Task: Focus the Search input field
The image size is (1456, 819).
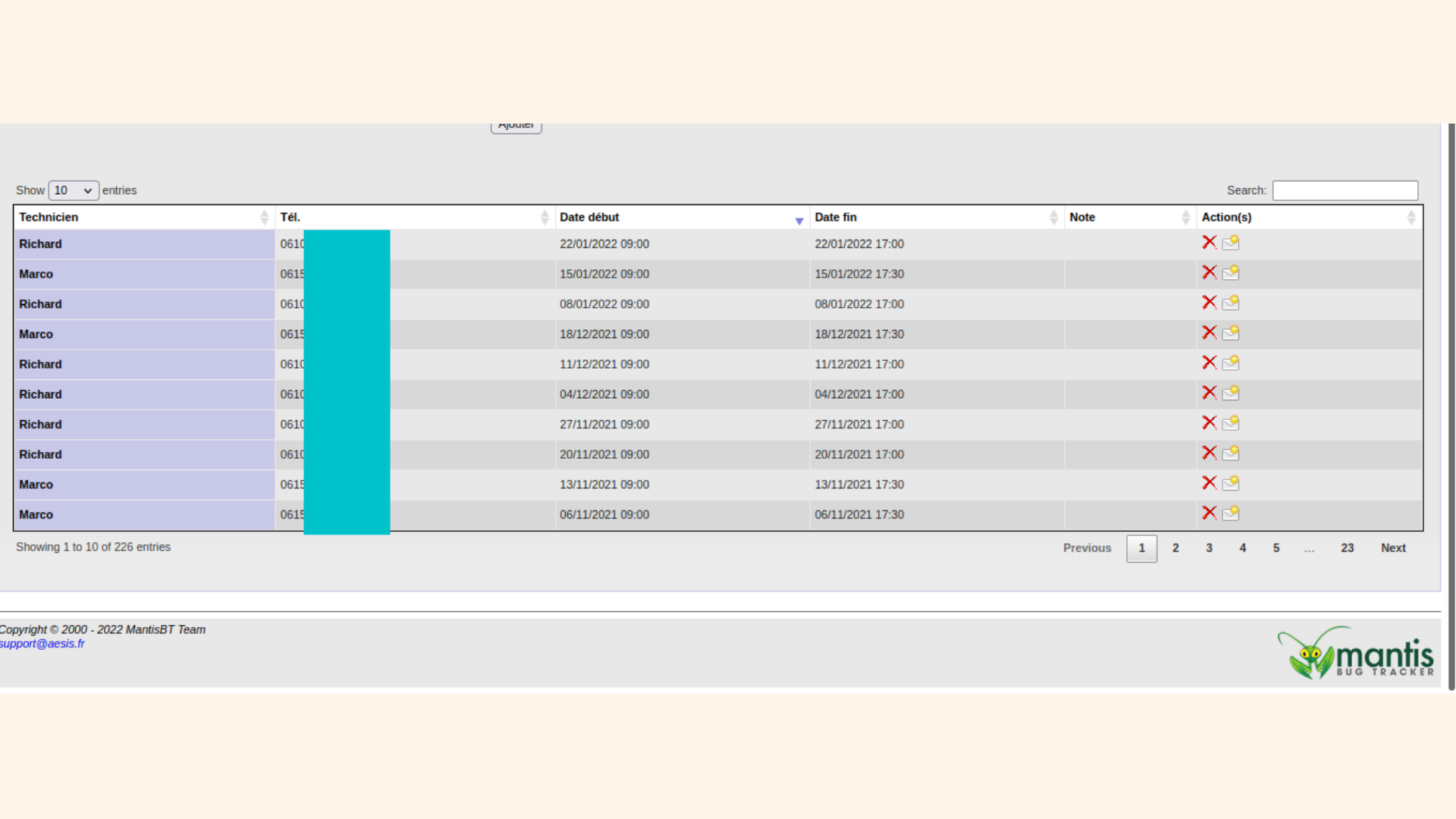Action: pyautogui.click(x=1345, y=190)
